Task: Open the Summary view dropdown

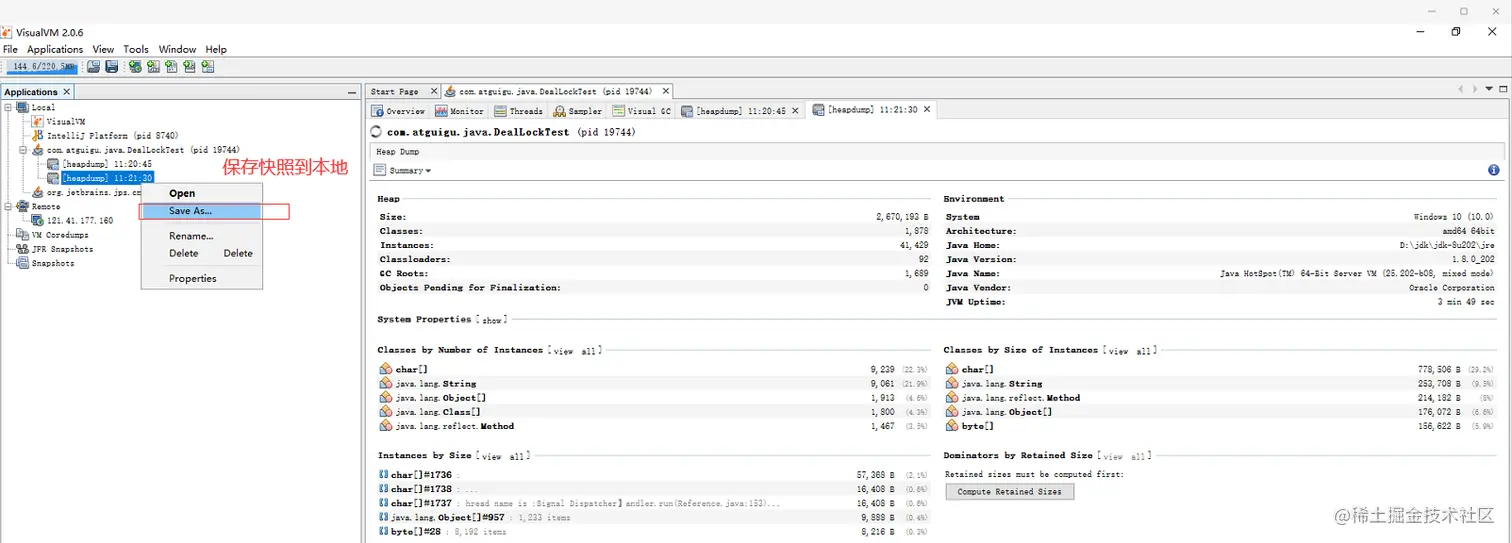Action: tap(403, 170)
